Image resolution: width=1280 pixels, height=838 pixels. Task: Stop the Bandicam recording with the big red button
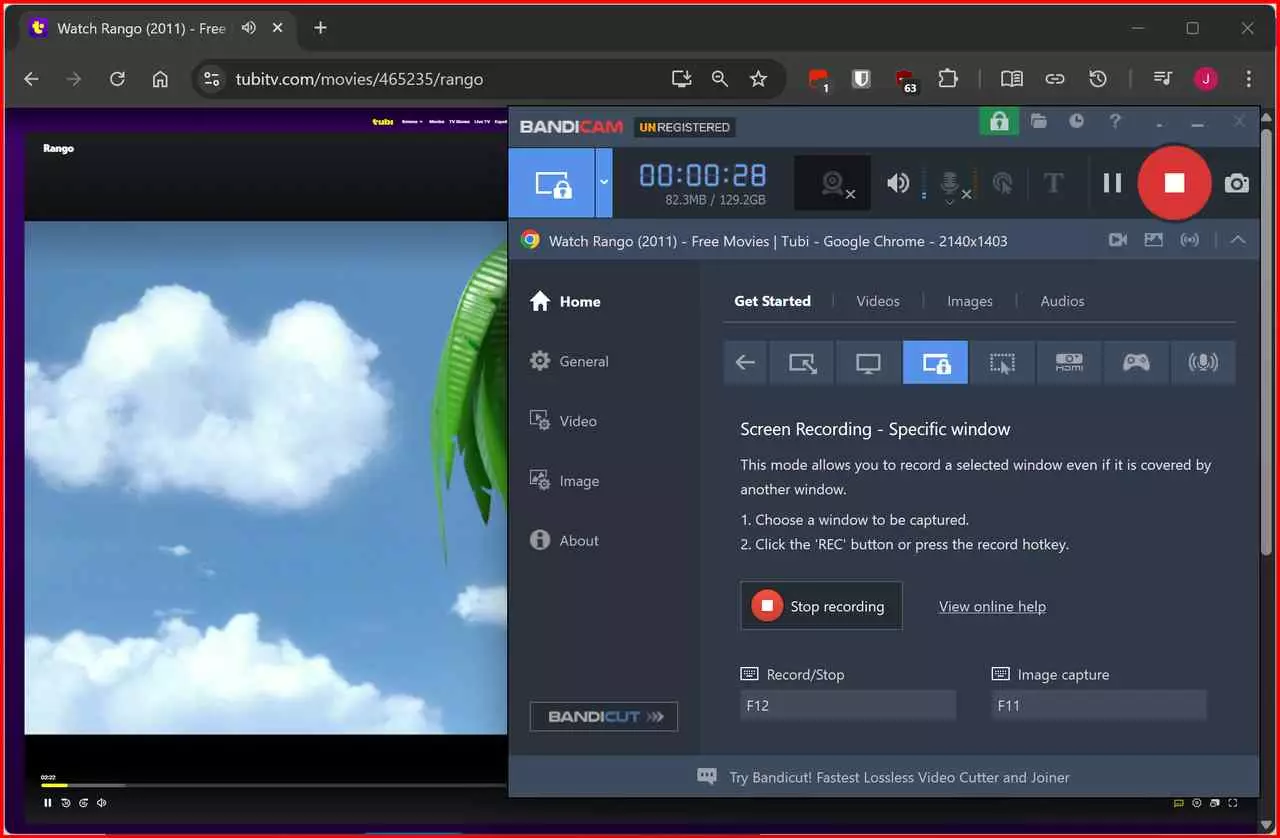1174,183
